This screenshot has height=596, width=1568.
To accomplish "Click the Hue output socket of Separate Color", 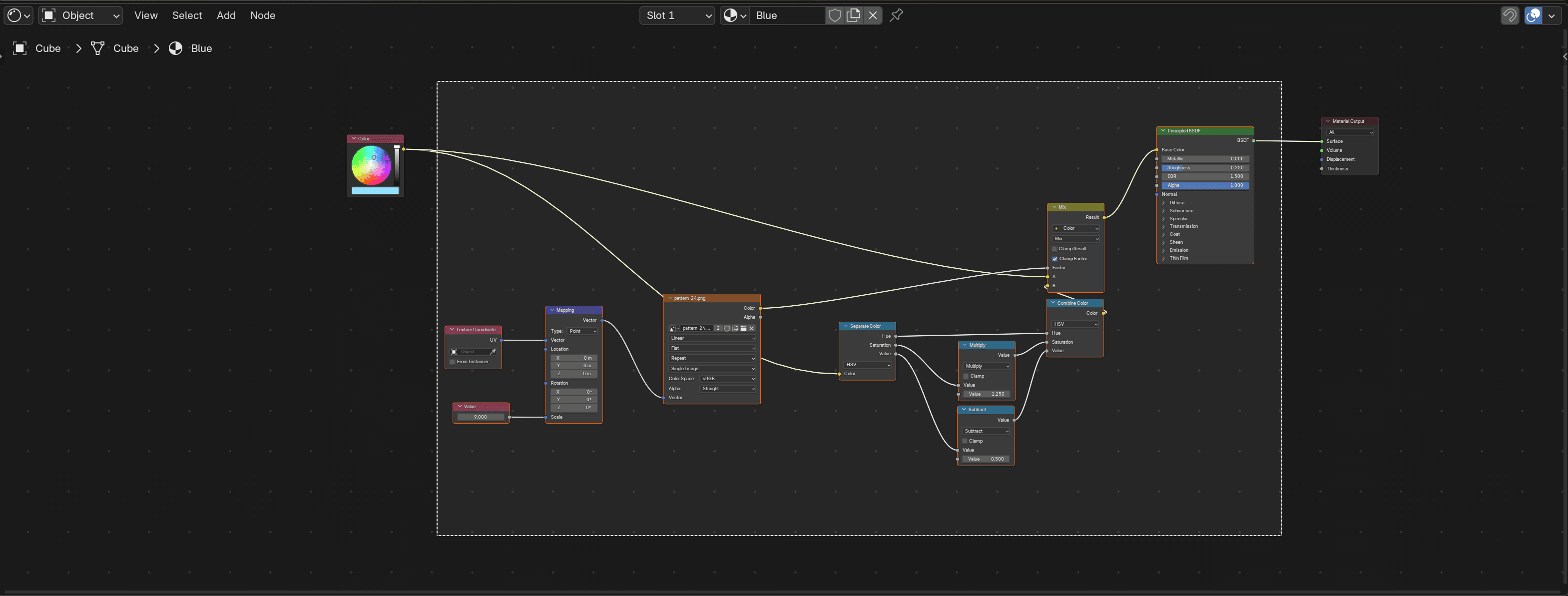I will pos(895,336).
